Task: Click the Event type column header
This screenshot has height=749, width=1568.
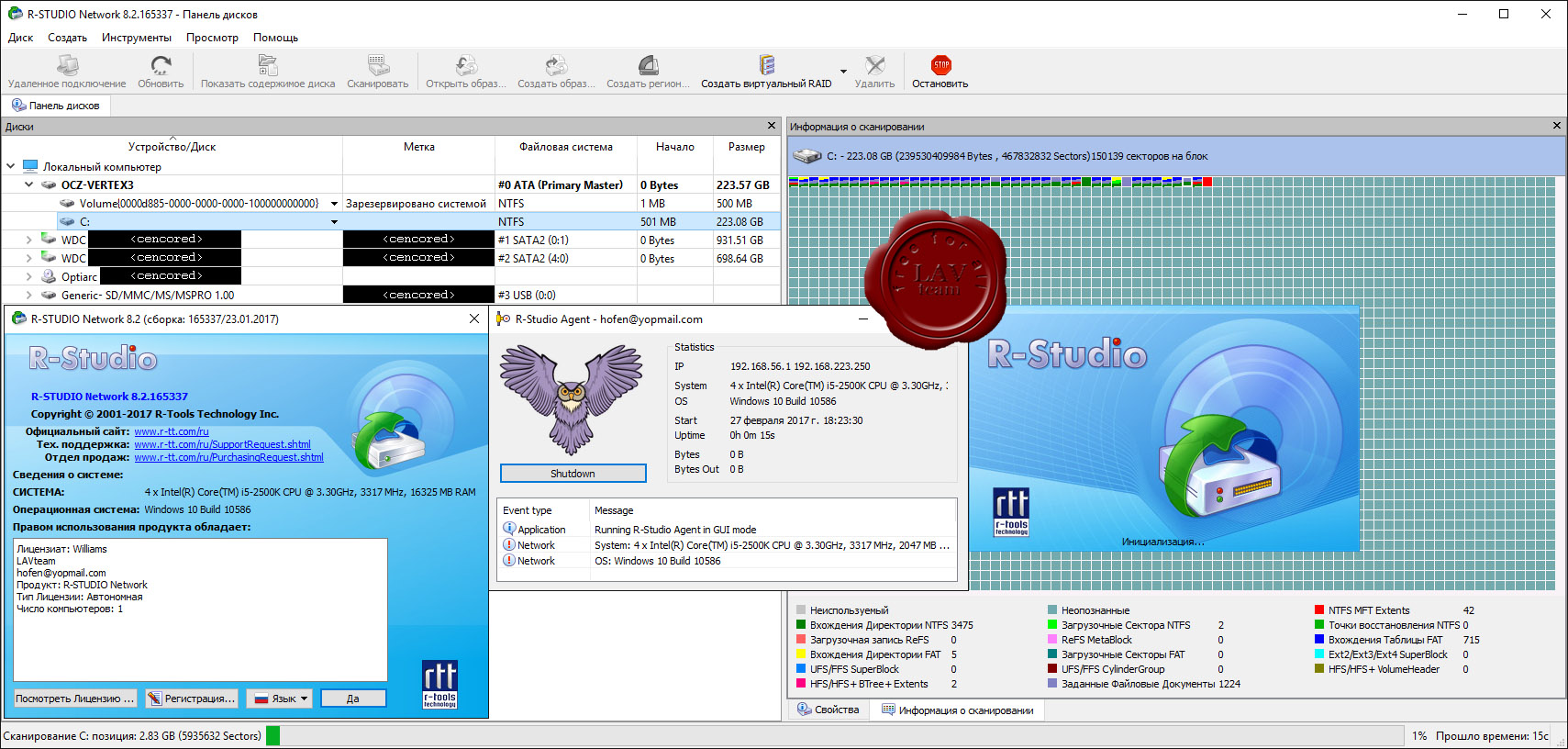Action: point(542,510)
